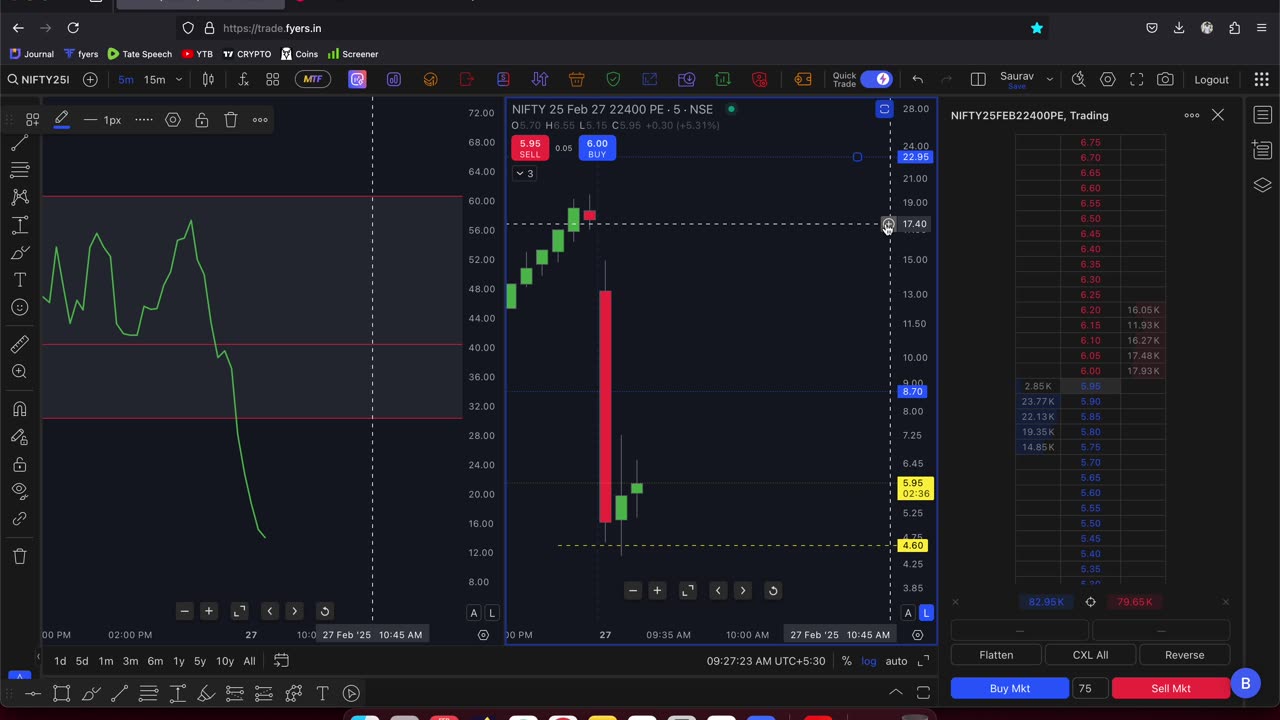Open chart settings hexagon icon in top toolbar
This screenshot has width=1280, height=720.
coord(1107,80)
